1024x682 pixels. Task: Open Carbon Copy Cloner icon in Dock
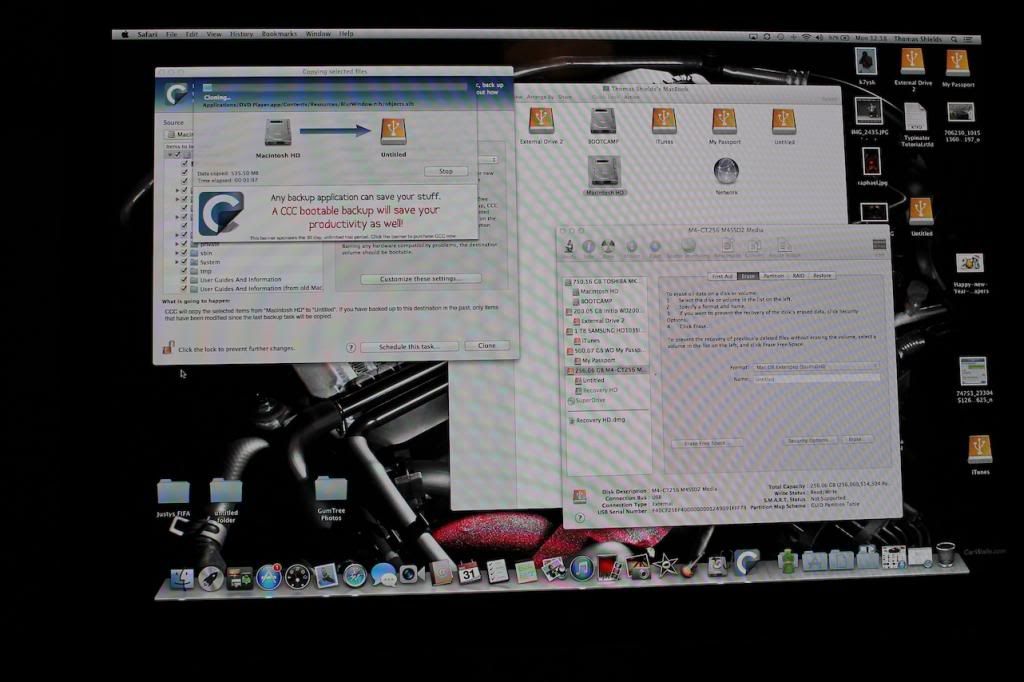[x=746, y=562]
